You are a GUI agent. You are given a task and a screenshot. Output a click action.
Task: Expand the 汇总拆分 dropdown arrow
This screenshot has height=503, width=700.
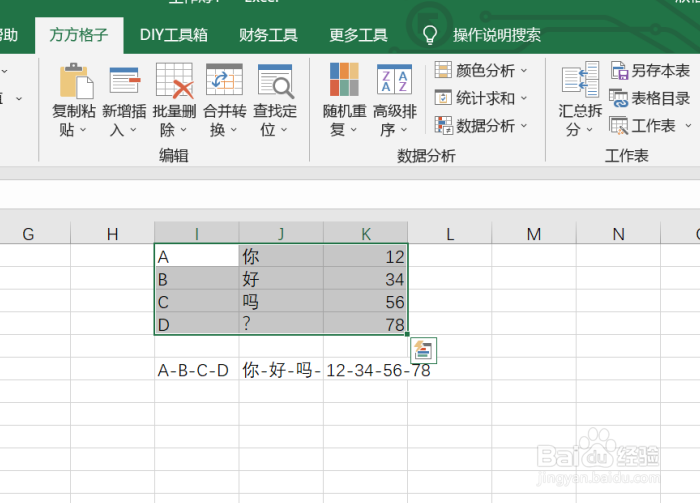(589, 130)
